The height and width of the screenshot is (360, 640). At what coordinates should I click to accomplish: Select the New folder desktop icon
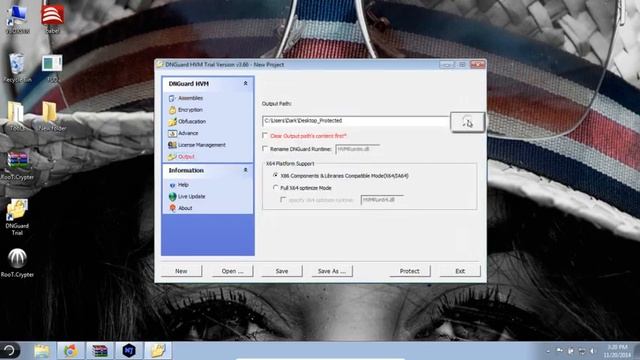point(51,116)
